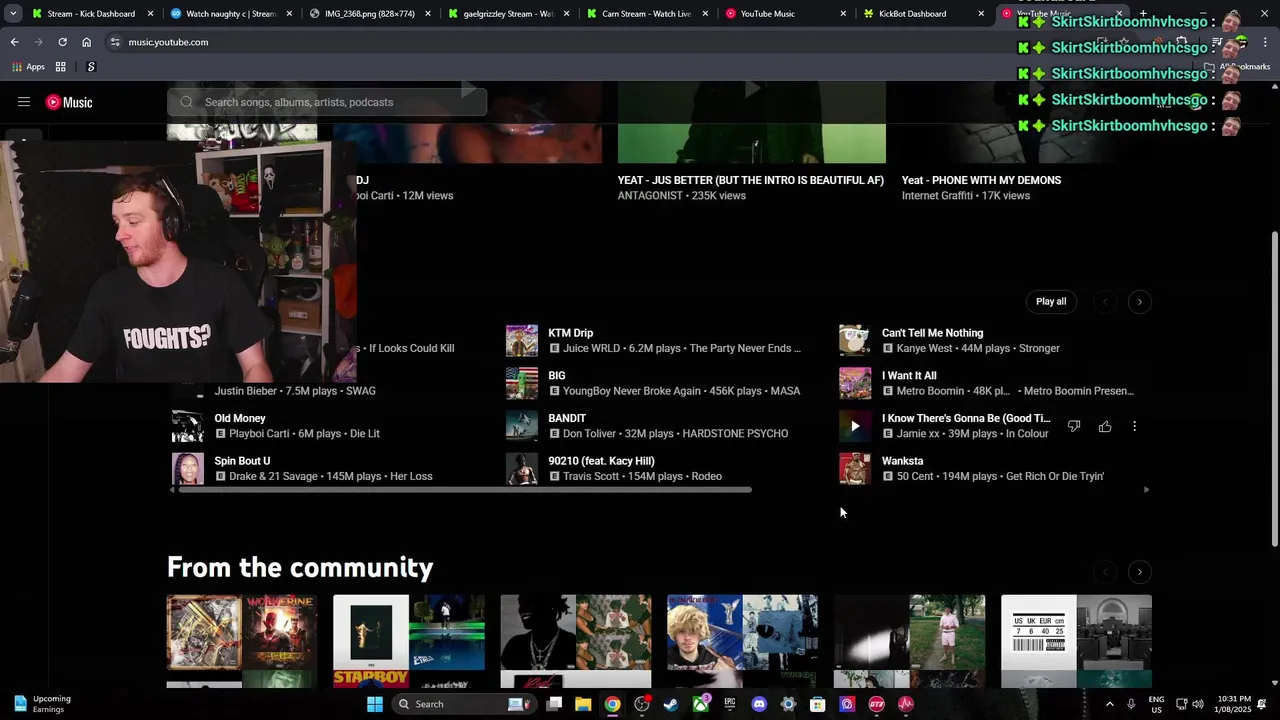1280x720 pixels.
Task: Open more options for Jamie xx song
Action: click(1134, 426)
